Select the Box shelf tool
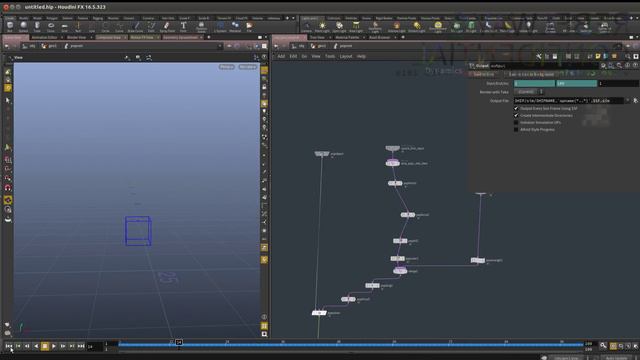The height and width of the screenshot is (360, 640). point(10,27)
